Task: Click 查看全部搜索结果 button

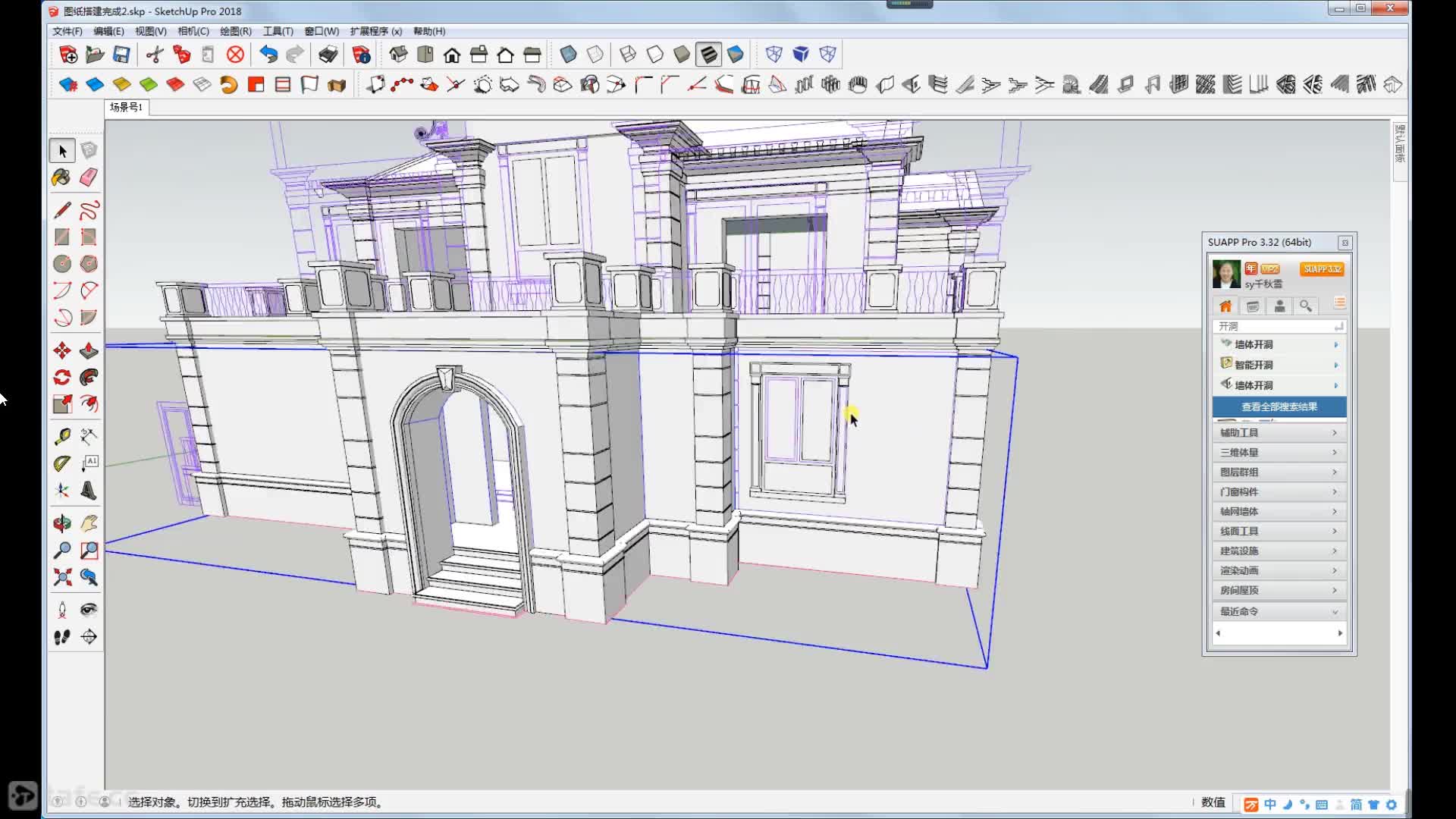Action: pos(1279,407)
